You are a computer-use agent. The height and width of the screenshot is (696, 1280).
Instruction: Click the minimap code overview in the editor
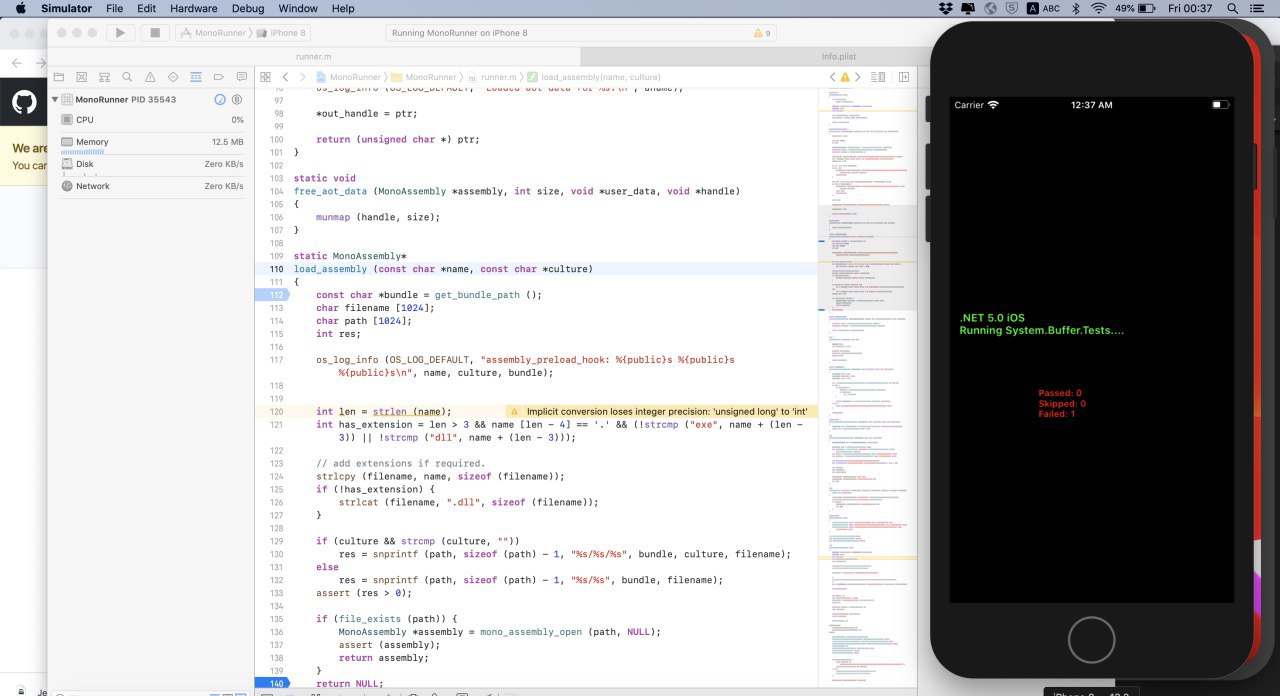(x=867, y=387)
